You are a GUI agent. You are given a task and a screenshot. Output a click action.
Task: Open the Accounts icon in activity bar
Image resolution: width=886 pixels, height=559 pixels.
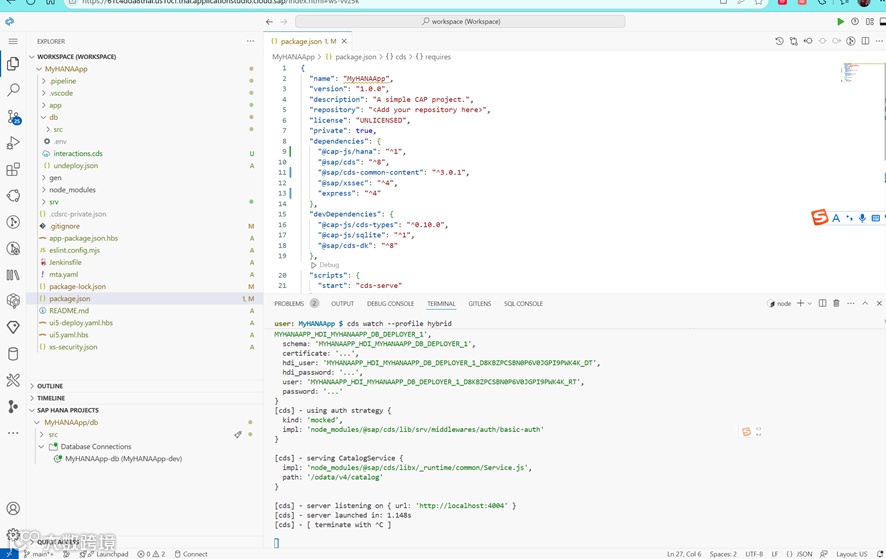pyautogui.click(x=13, y=509)
